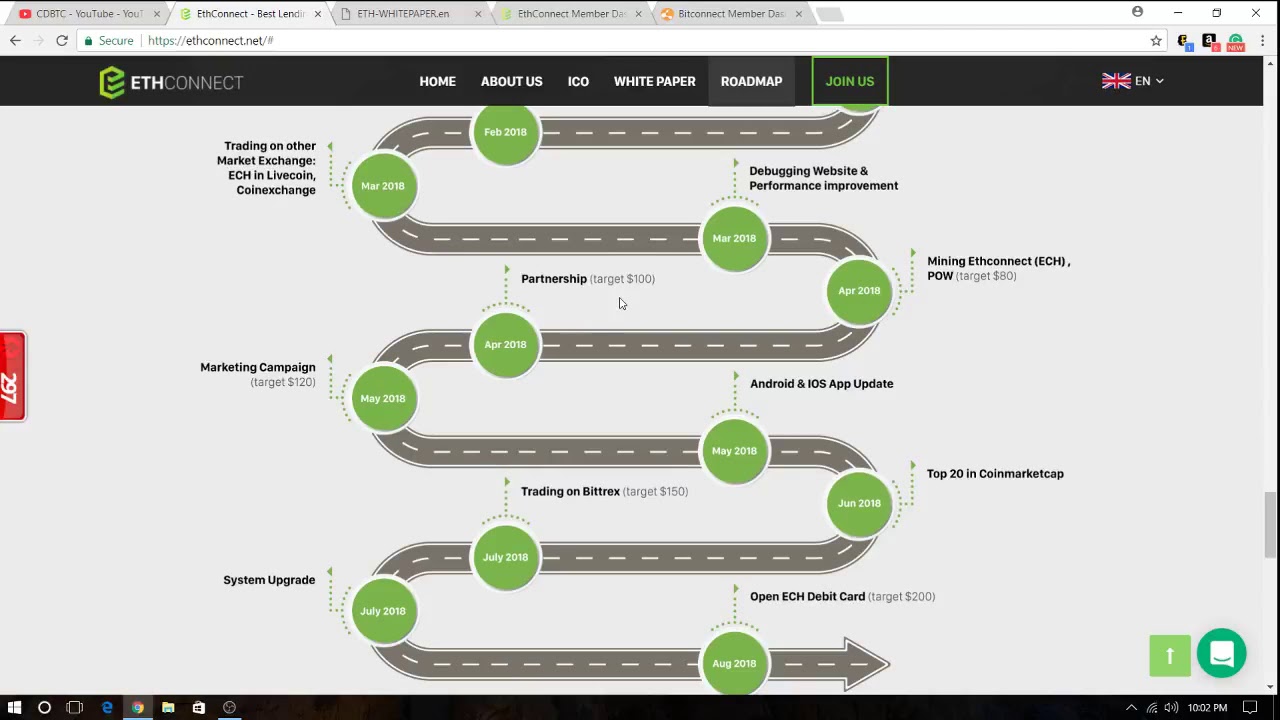
Task: Click the red 297 side tab
Action: (x=12, y=377)
